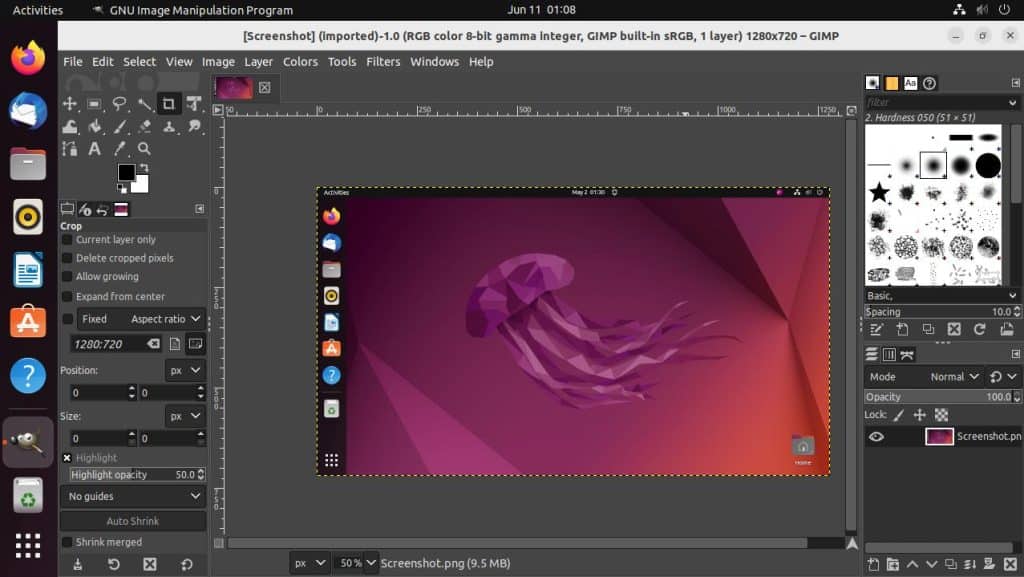This screenshot has height=577, width=1024.
Task: Select the Bucket Fill tool
Action: (95, 127)
